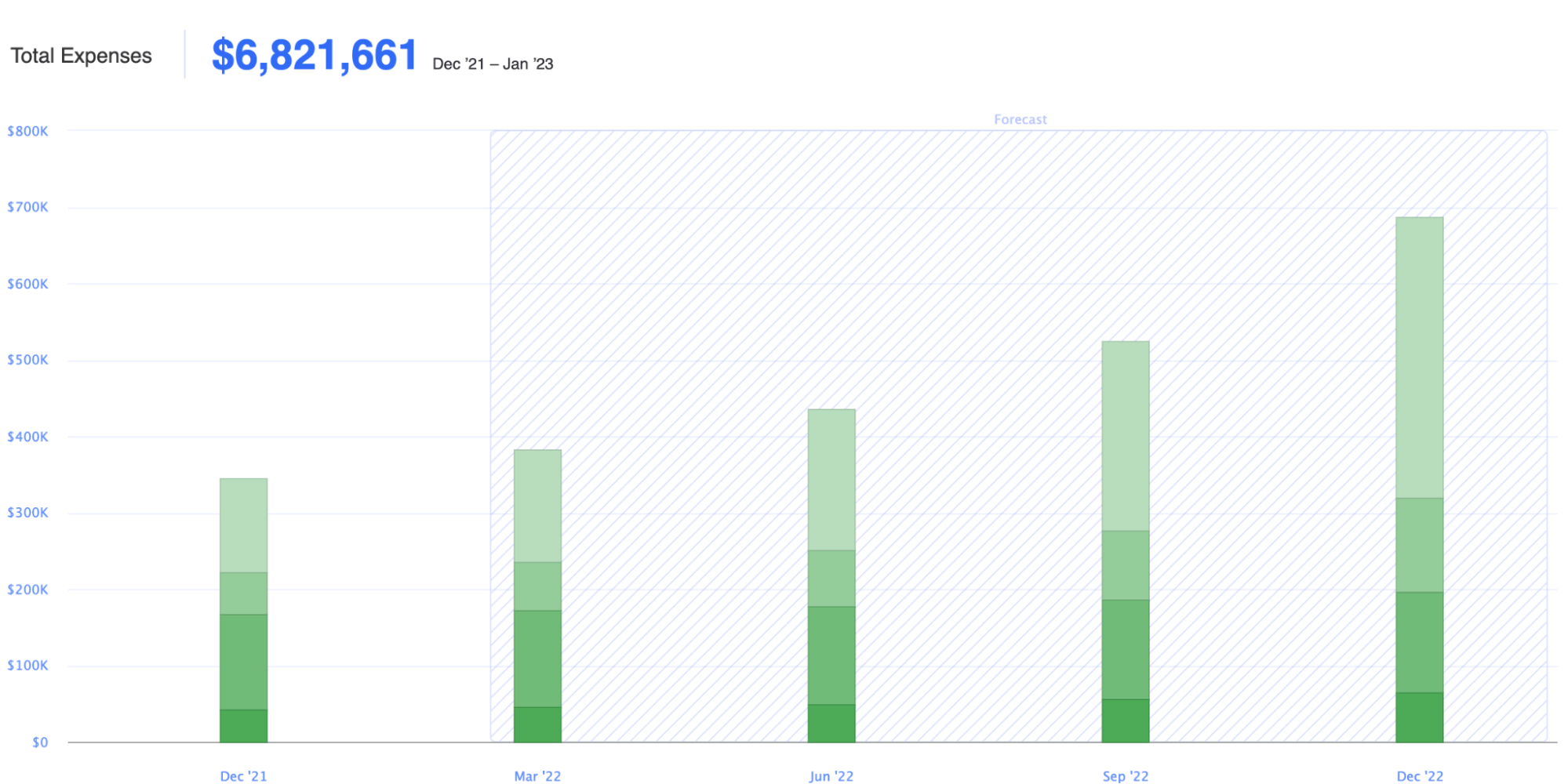Click the Dec '21 x-axis label
This screenshot has height=784, width=1568.
click(243, 775)
